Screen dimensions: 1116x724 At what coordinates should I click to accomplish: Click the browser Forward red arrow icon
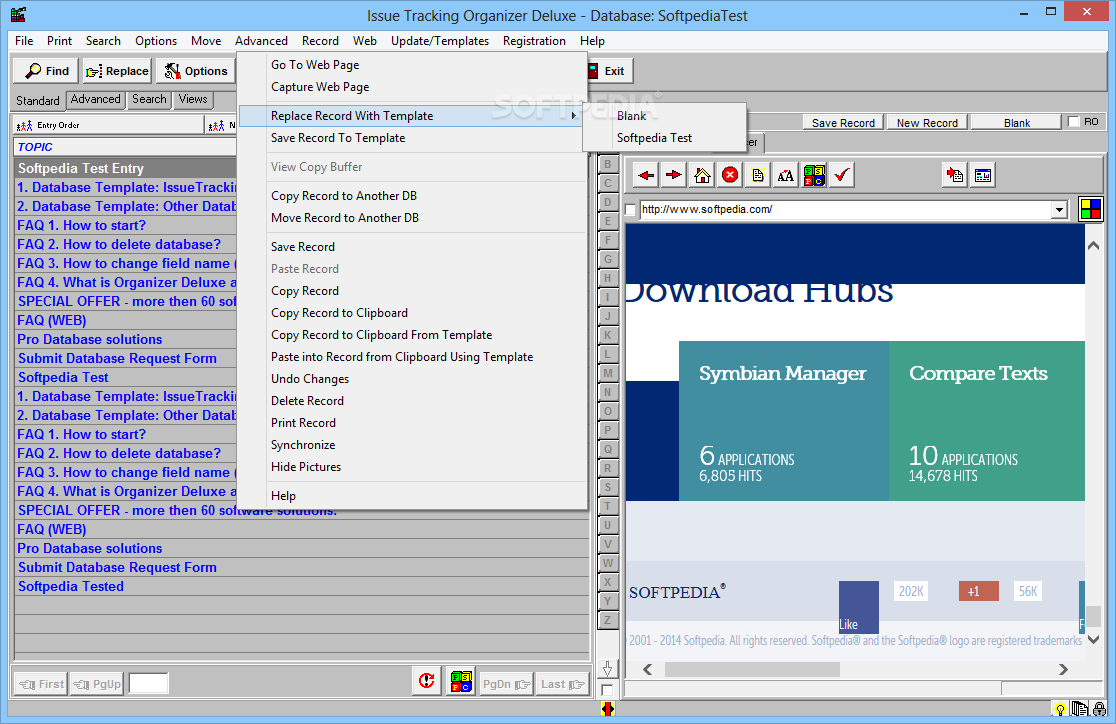(673, 175)
